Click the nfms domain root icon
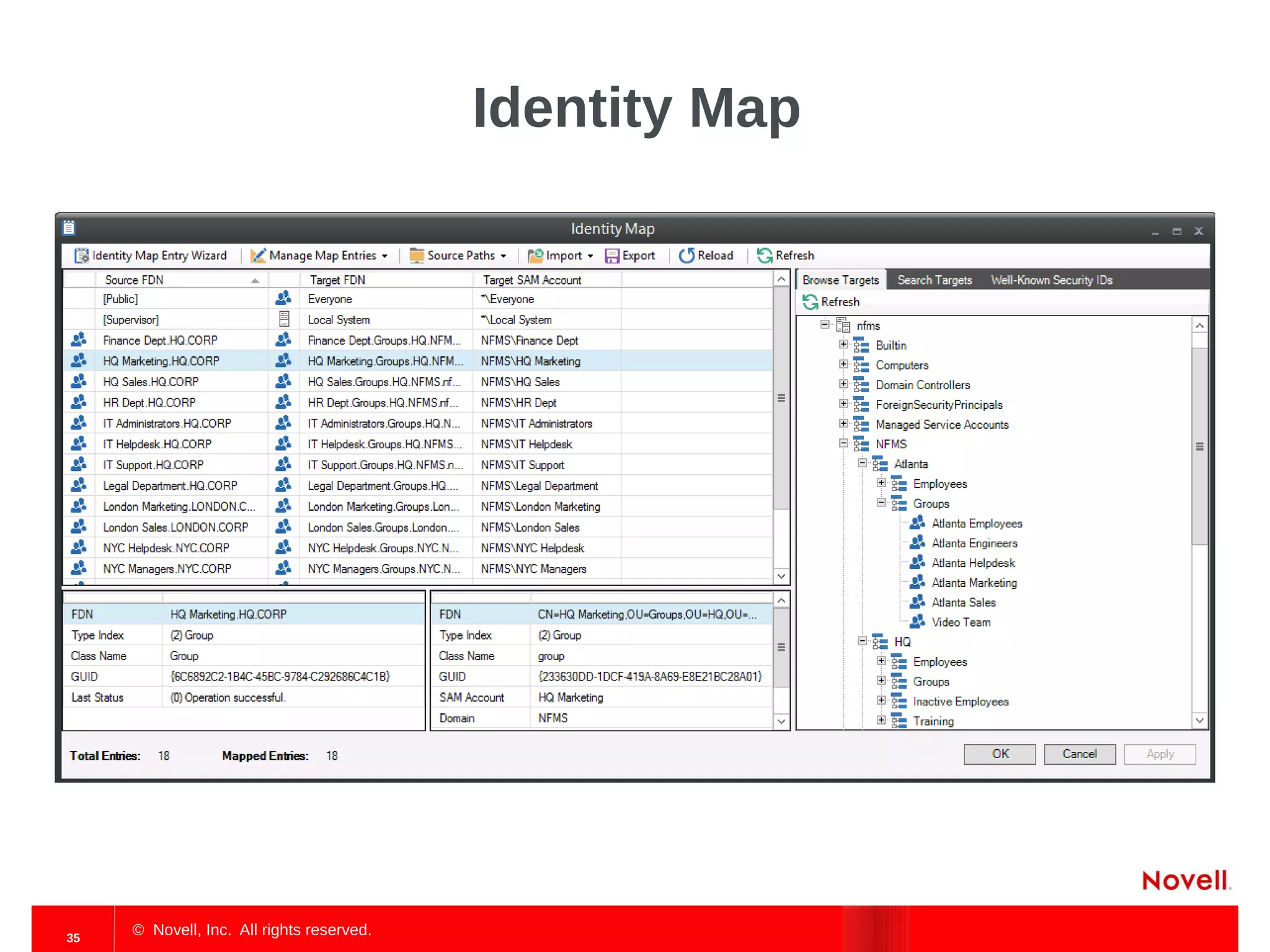Screen dimensions: 1270x952 [843, 325]
